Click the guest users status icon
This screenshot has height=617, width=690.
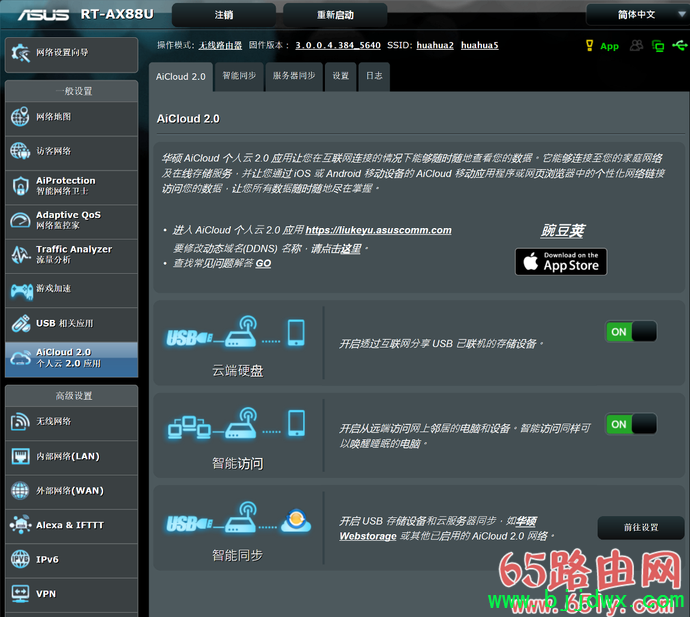pos(636,45)
